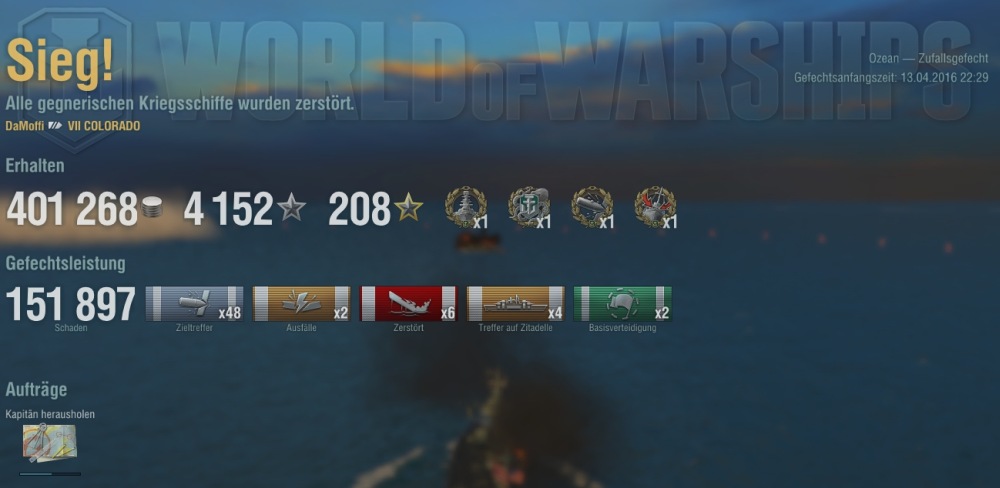Select the Ausfälle ribbon
Image resolution: width=1000 pixels, height=488 pixels.
[302, 304]
